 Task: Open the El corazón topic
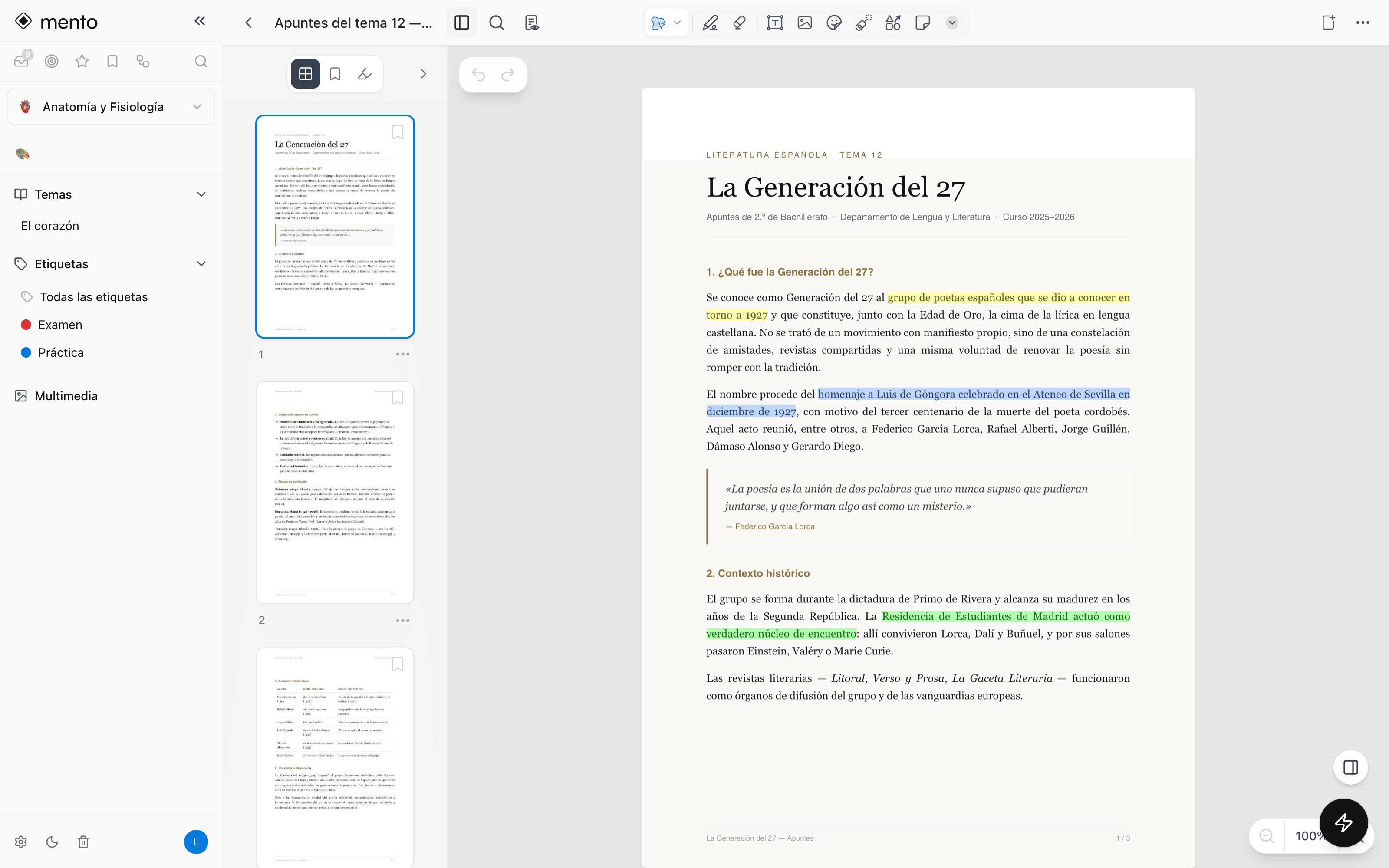(50, 226)
